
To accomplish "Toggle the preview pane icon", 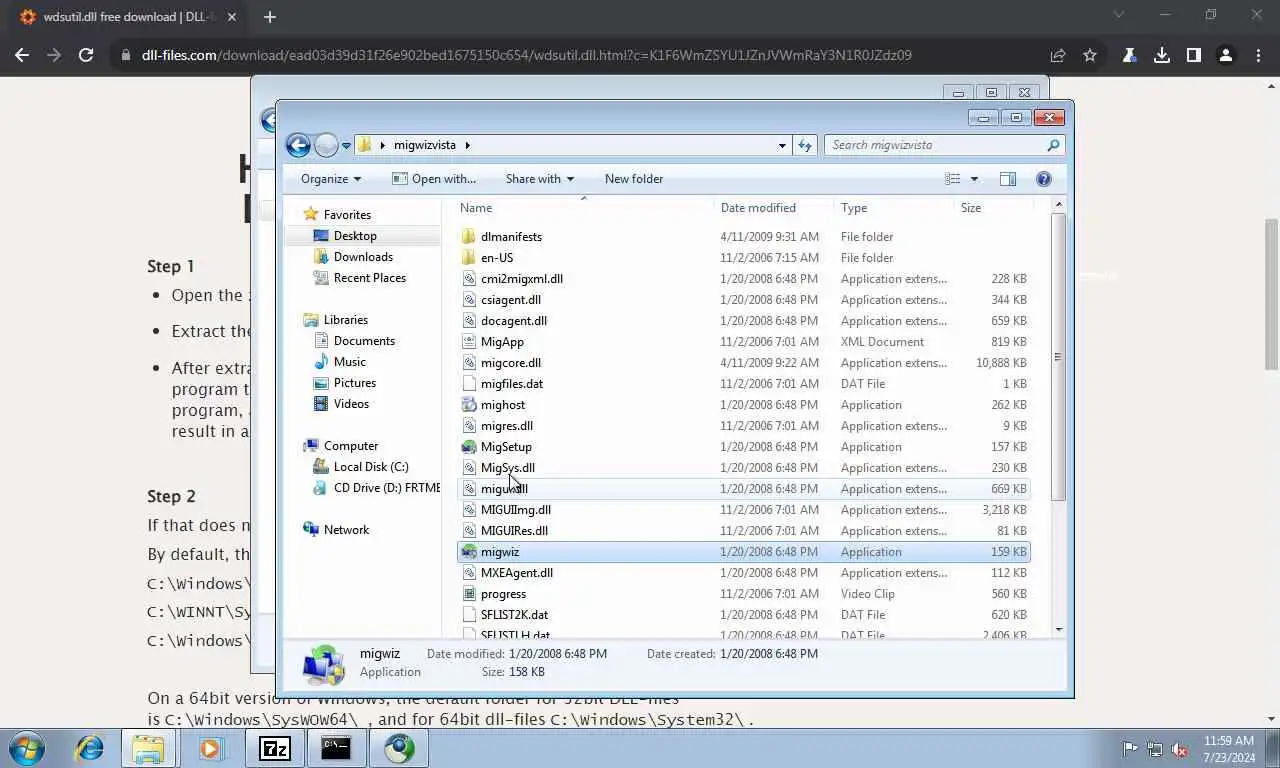I will (1008, 179).
